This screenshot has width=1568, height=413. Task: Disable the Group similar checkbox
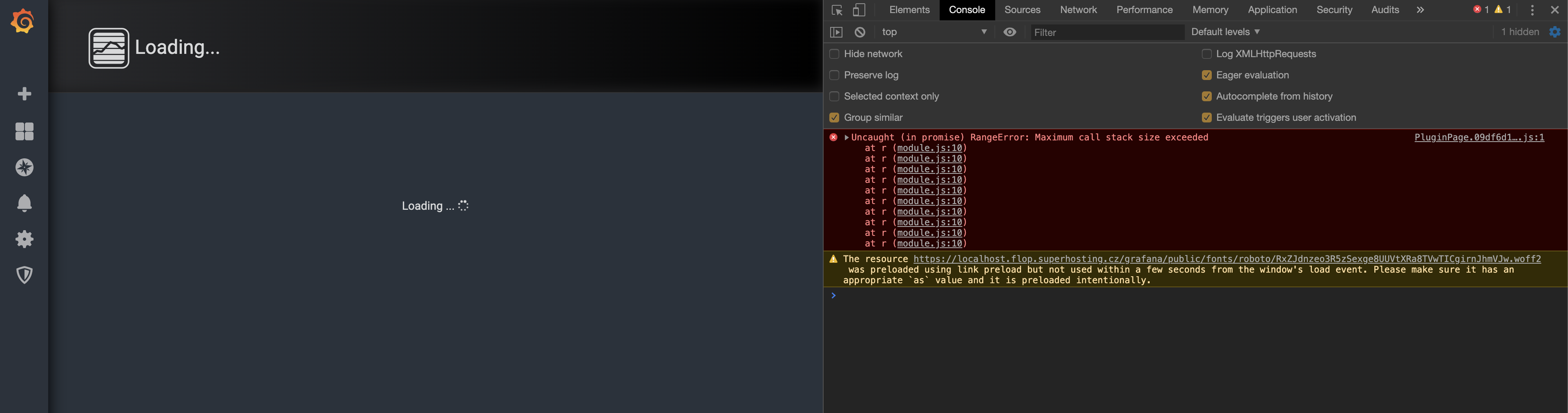(834, 118)
